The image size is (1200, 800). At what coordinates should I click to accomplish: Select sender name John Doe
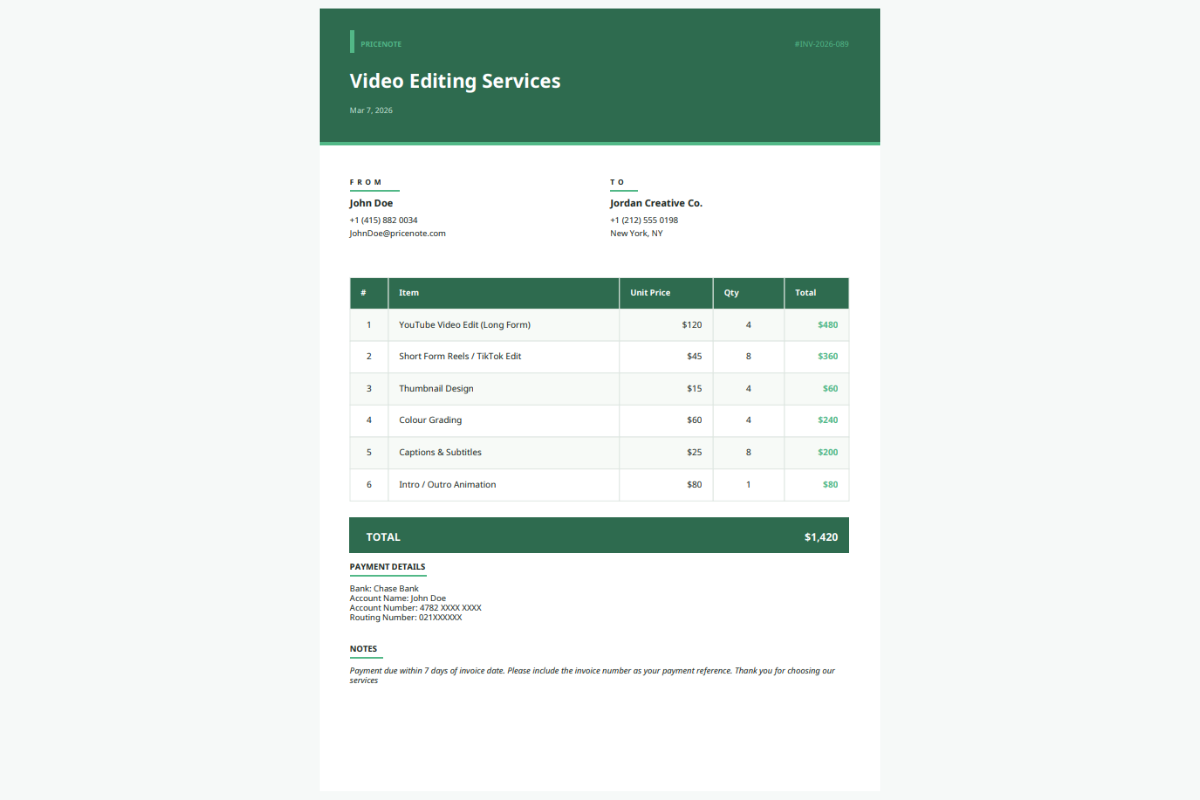[x=371, y=203]
